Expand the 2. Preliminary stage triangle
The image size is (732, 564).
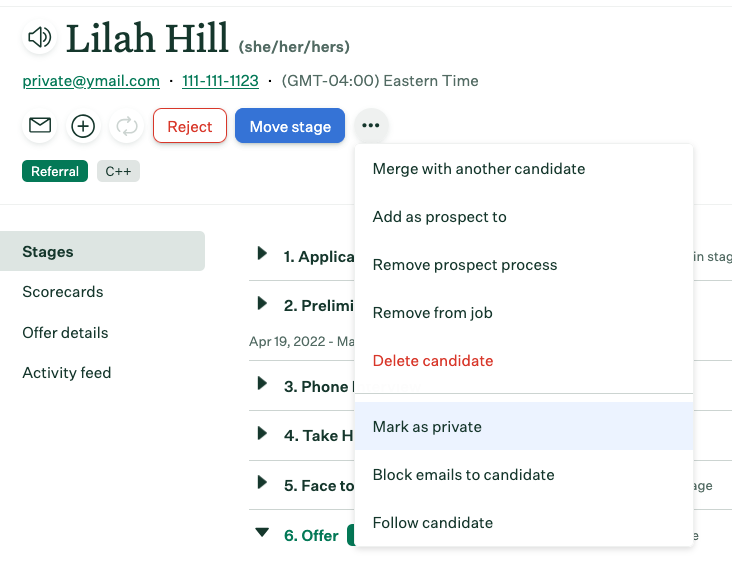262,303
